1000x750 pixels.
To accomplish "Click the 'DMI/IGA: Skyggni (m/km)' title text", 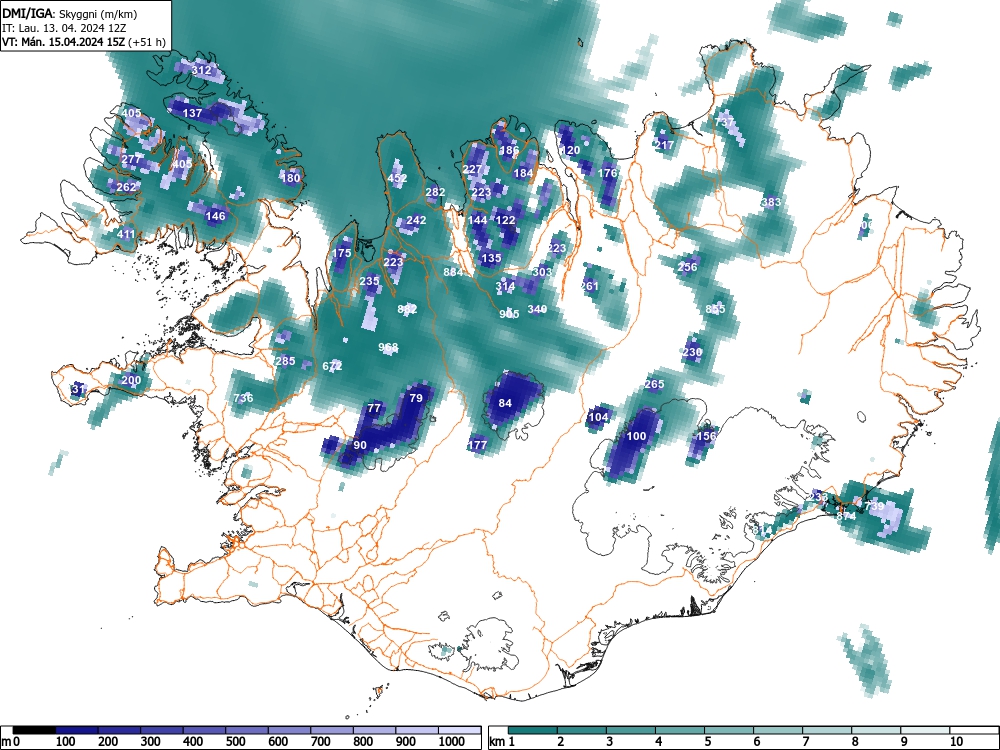I will coord(69,13).
